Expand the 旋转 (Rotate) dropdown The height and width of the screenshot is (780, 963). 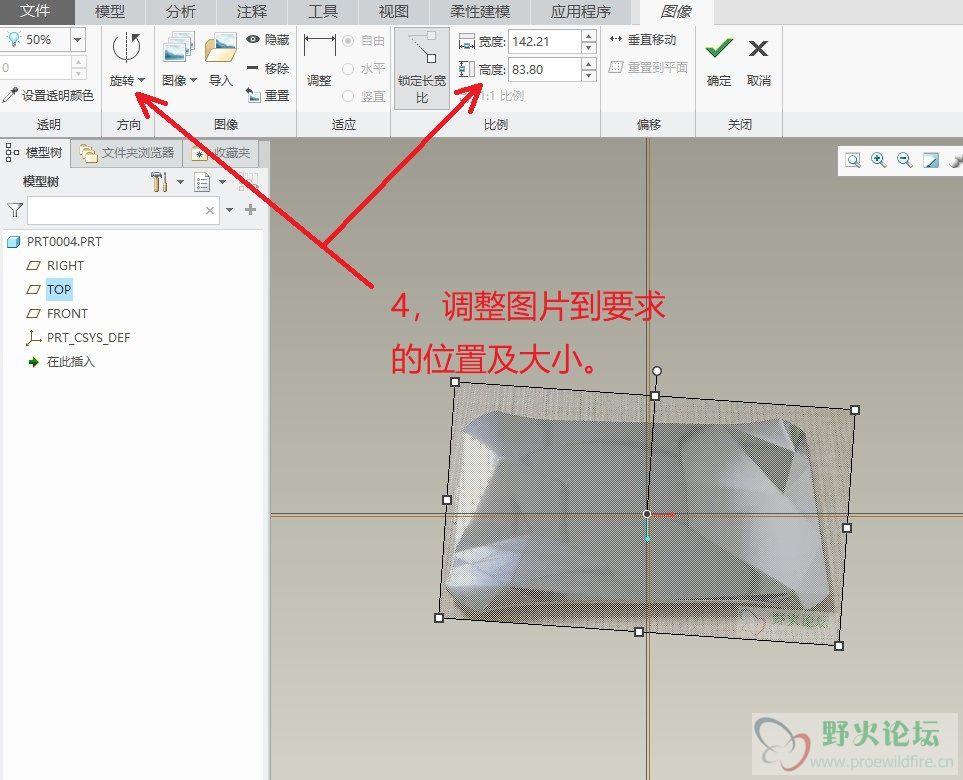click(128, 80)
